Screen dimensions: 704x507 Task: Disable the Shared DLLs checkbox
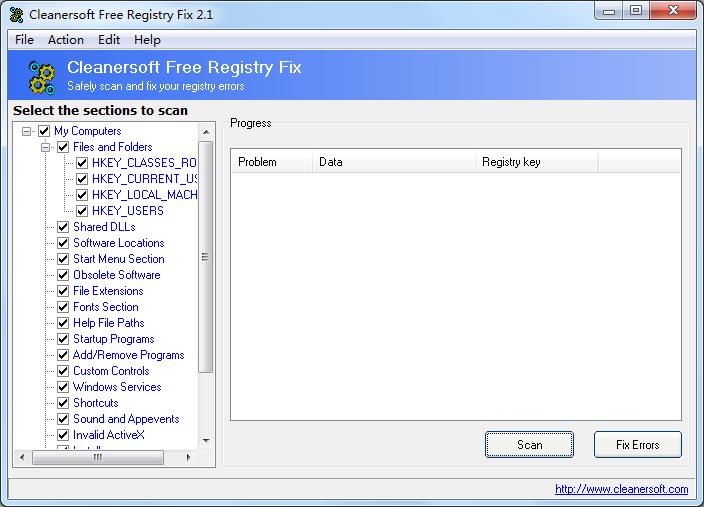(x=63, y=227)
